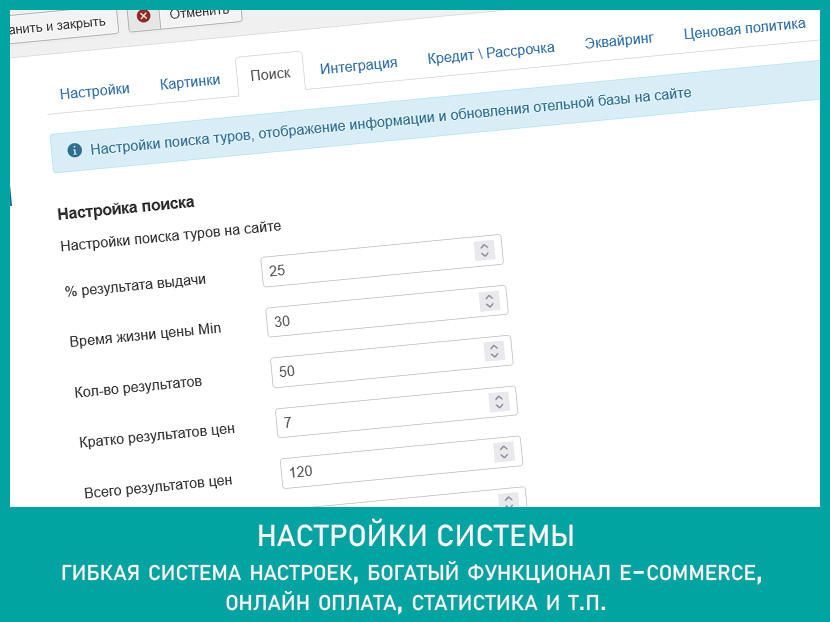
Task: Open the Эквайринг tab
Action: coord(619,39)
